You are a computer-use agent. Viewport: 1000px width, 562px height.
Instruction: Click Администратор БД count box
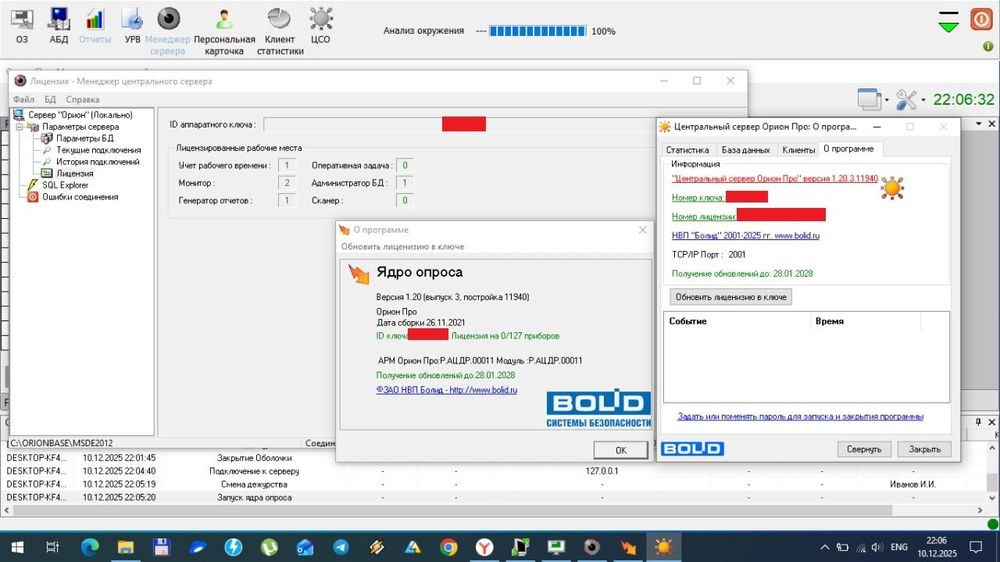tap(405, 183)
